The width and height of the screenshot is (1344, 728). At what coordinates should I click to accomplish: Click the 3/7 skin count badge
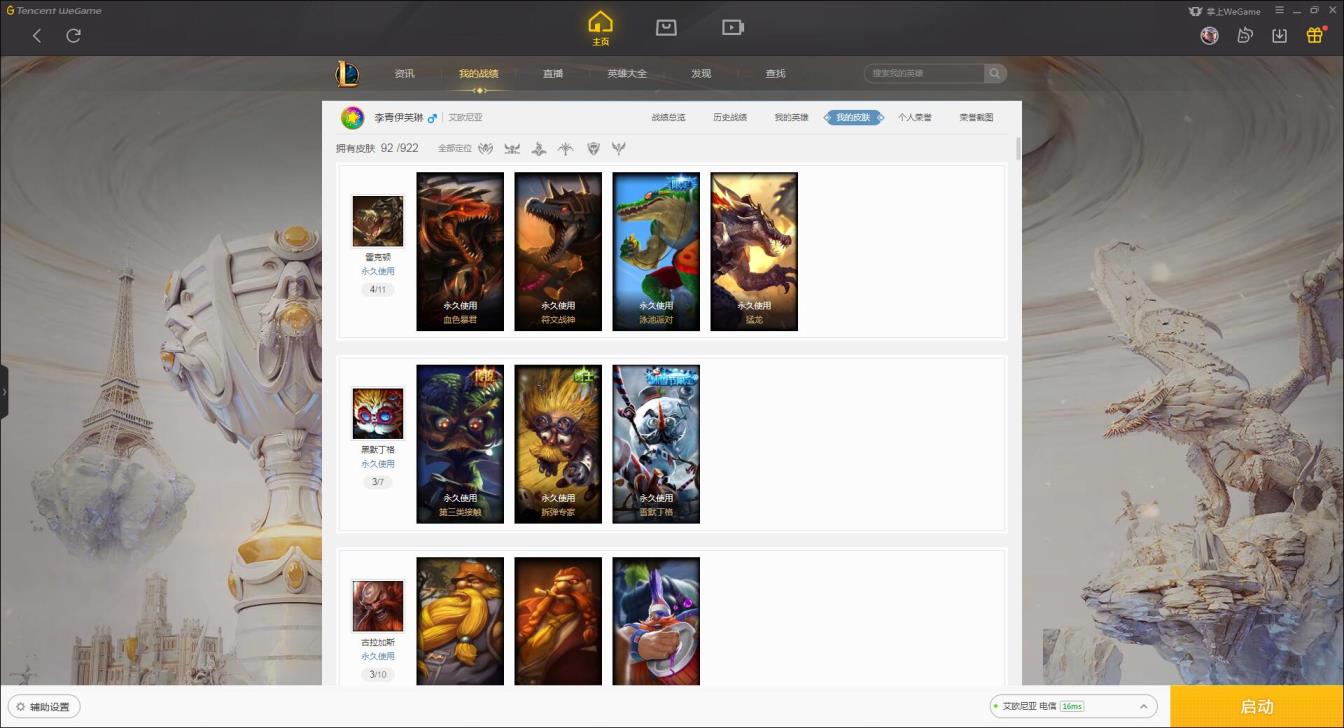point(378,482)
